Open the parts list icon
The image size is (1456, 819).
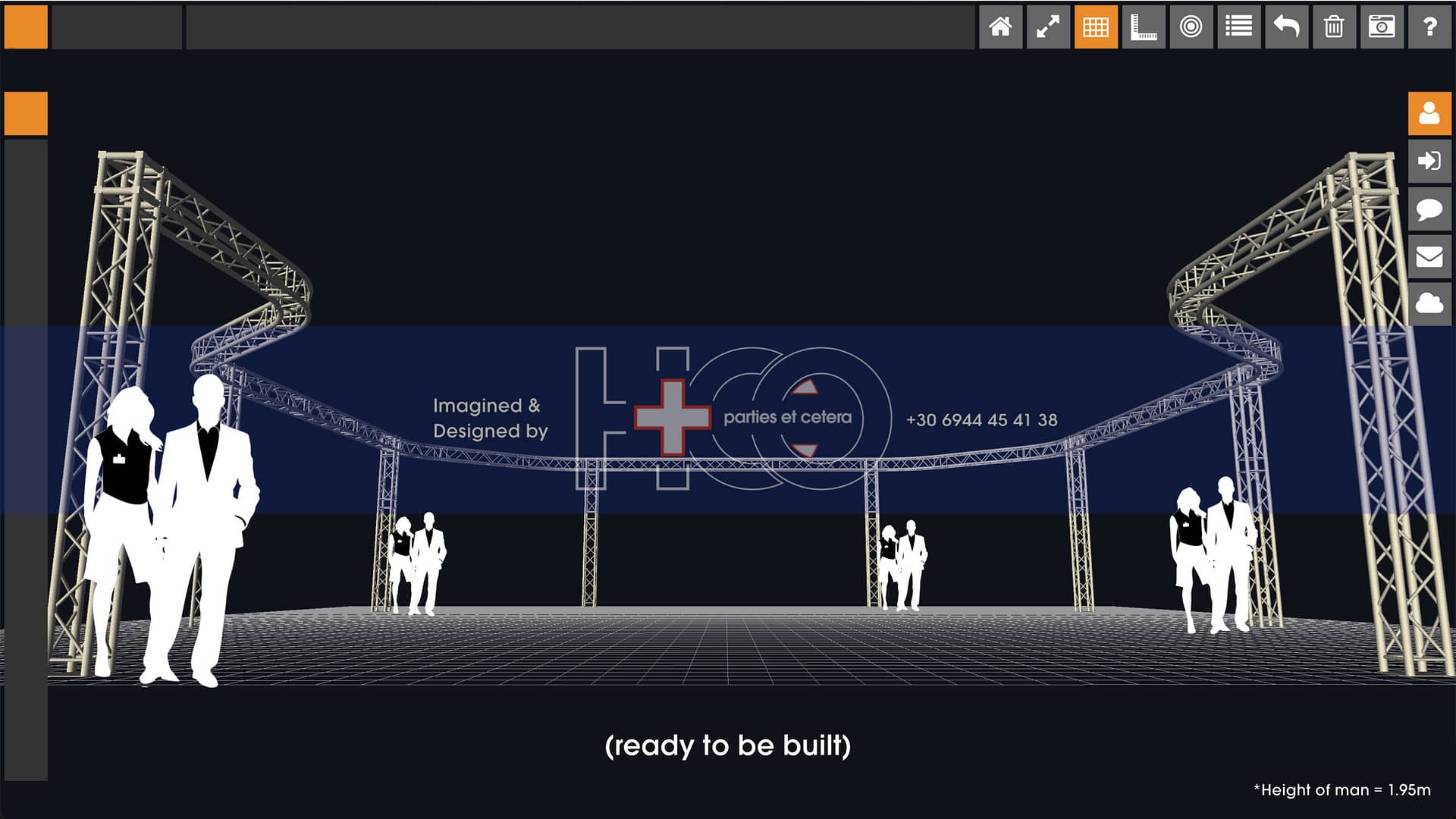1239,27
